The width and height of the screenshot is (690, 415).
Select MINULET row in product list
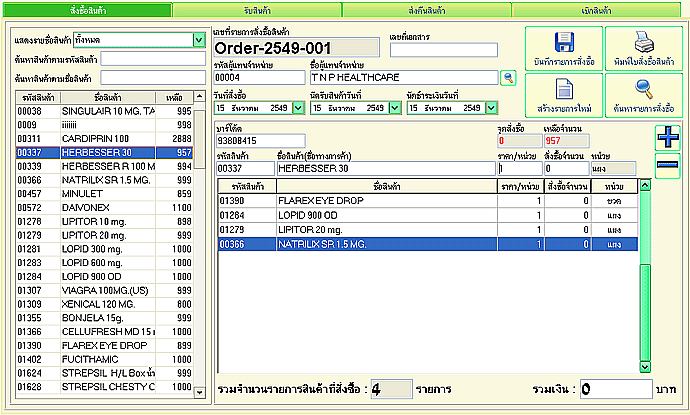104,194
